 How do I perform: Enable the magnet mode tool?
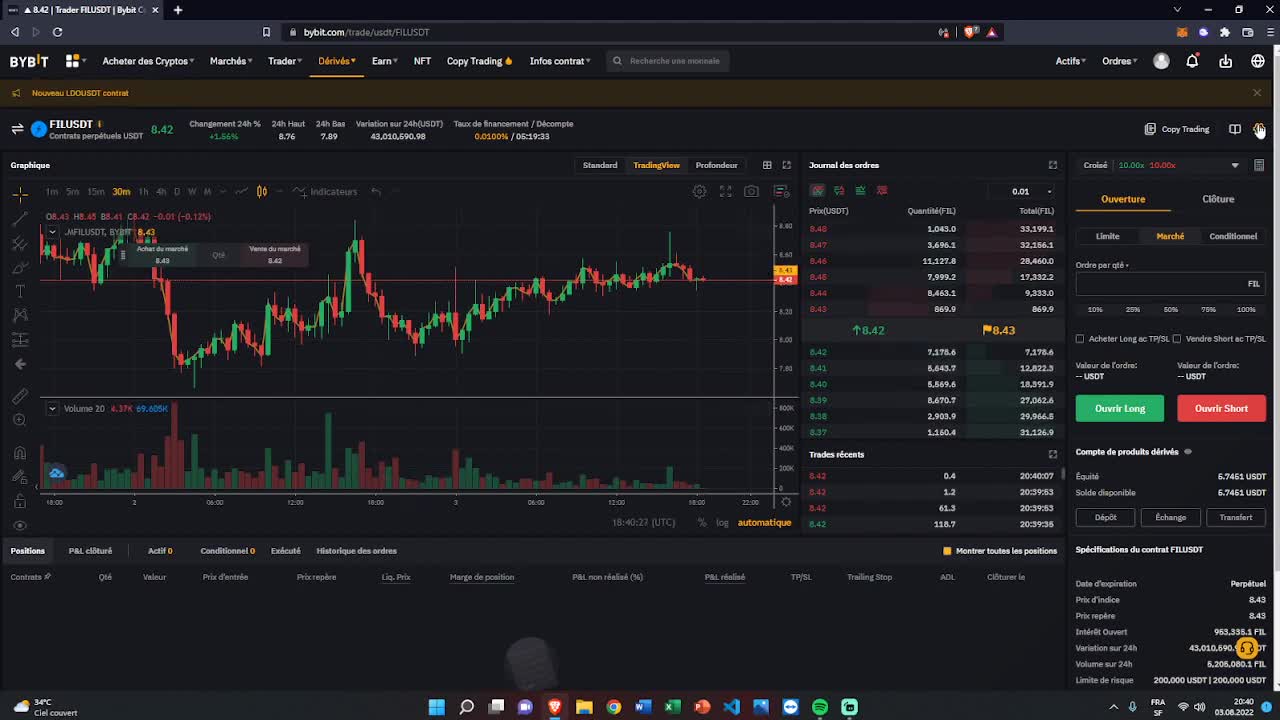pyautogui.click(x=20, y=453)
